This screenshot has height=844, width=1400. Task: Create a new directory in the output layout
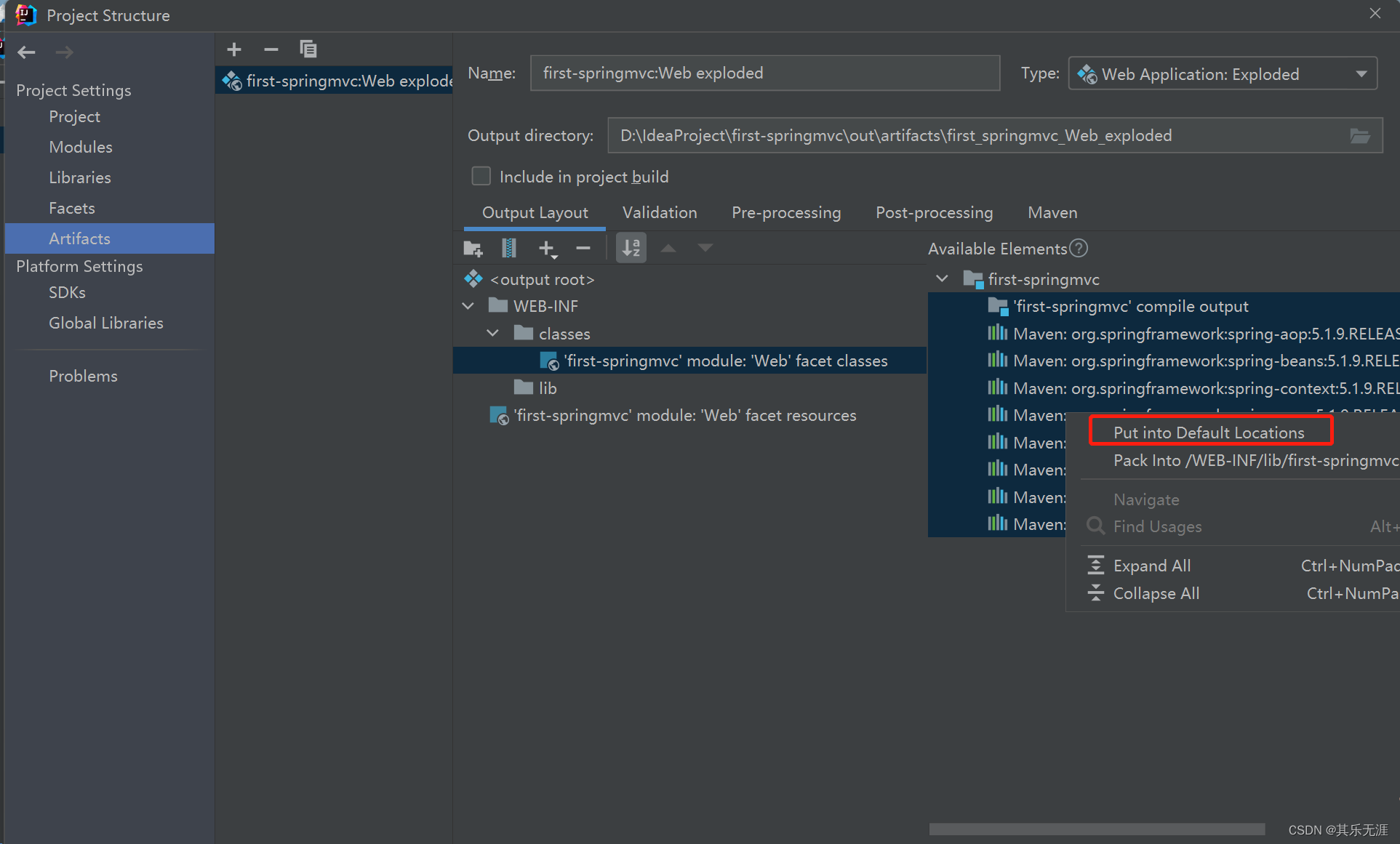point(473,248)
